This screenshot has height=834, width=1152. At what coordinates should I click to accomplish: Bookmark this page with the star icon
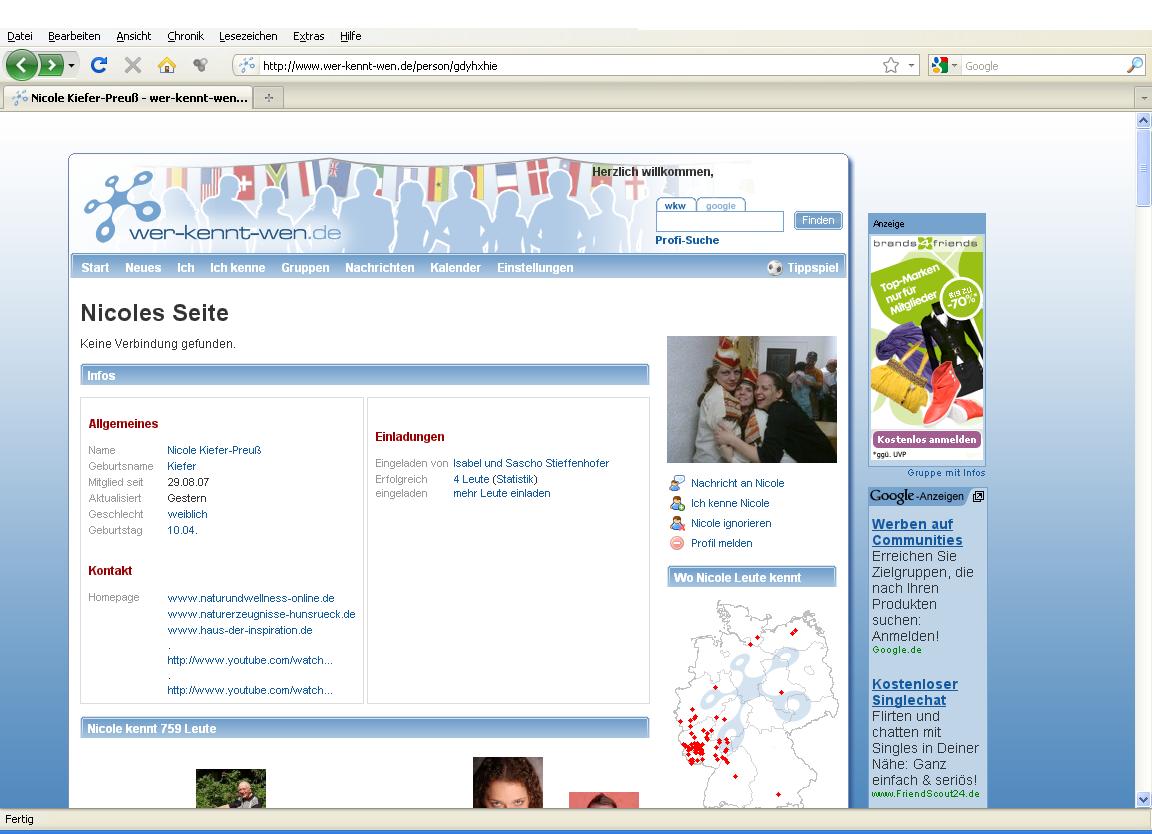pos(890,66)
